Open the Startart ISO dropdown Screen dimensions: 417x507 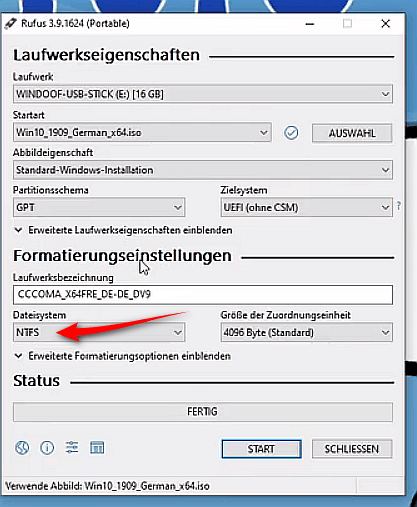coord(142,133)
